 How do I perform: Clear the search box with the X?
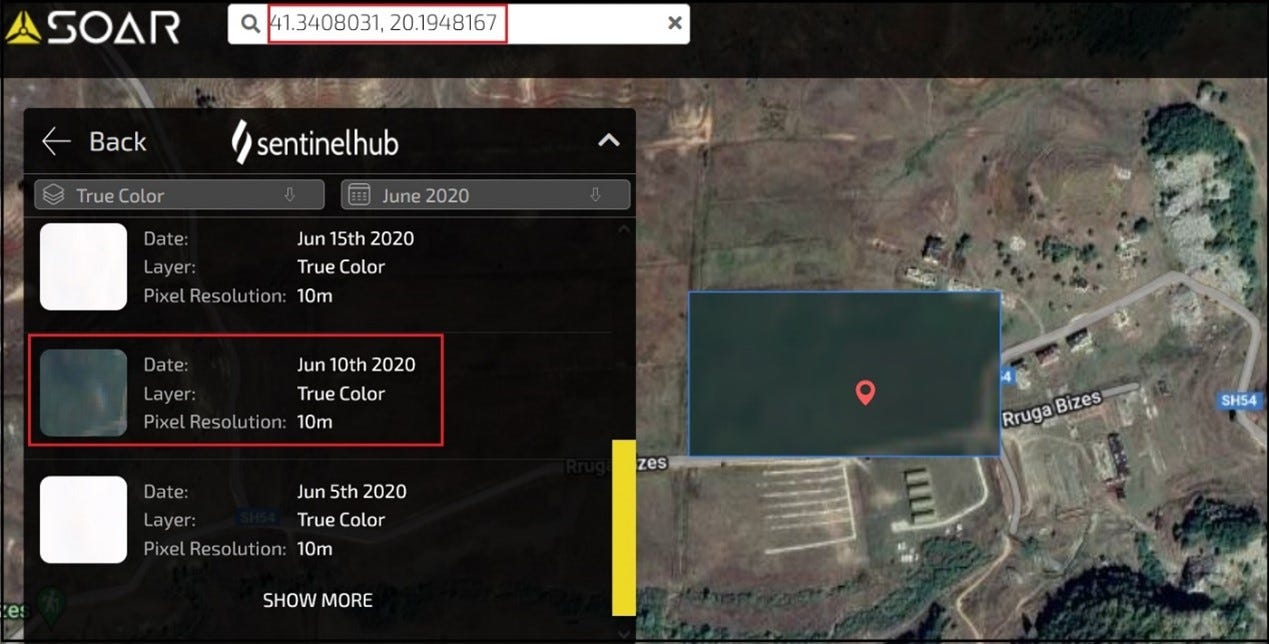tap(675, 23)
